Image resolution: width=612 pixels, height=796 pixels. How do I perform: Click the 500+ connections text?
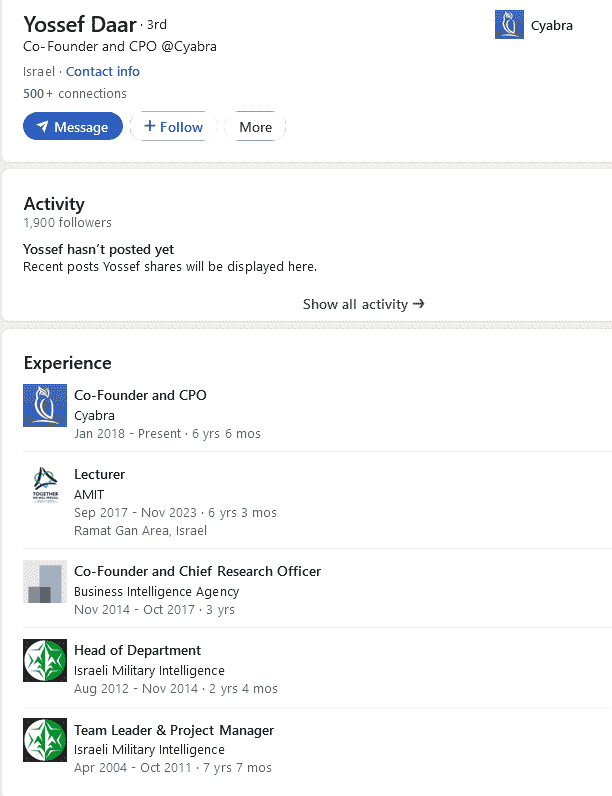[75, 93]
